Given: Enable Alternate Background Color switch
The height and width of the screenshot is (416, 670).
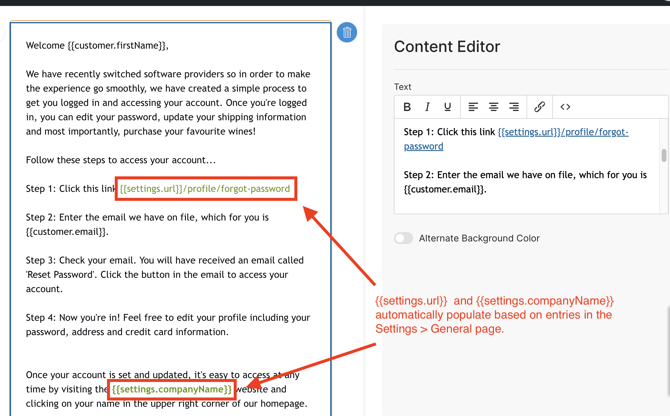Looking at the screenshot, I should tap(403, 238).
